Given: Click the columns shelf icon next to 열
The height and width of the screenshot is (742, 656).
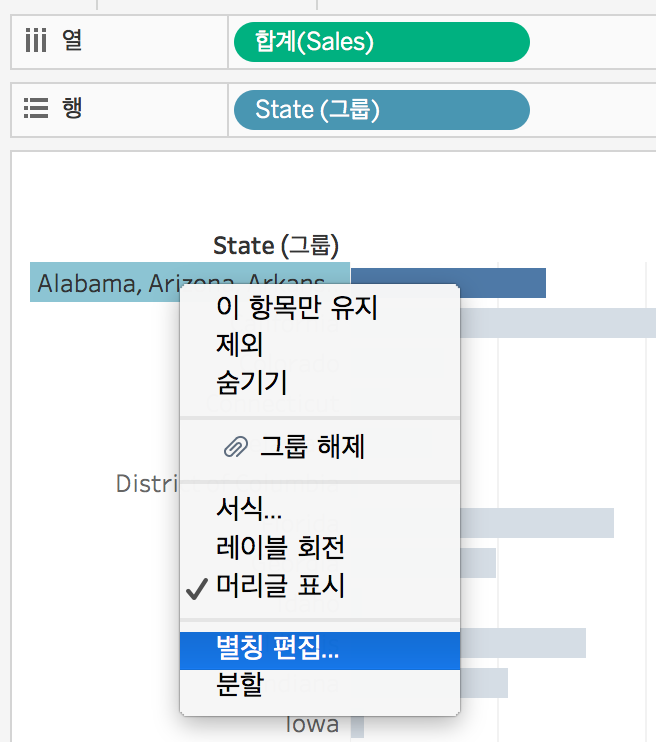Looking at the screenshot, I should pos(36,40).
